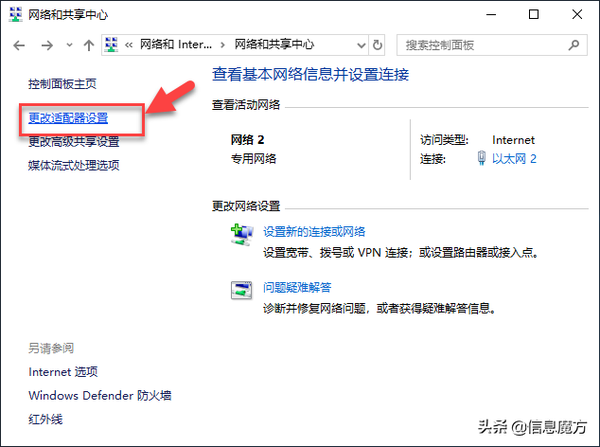Expand the address bar history dropdown
This screenshot has width=600, height=447.
pyautogui.click(x=361, y=45)
